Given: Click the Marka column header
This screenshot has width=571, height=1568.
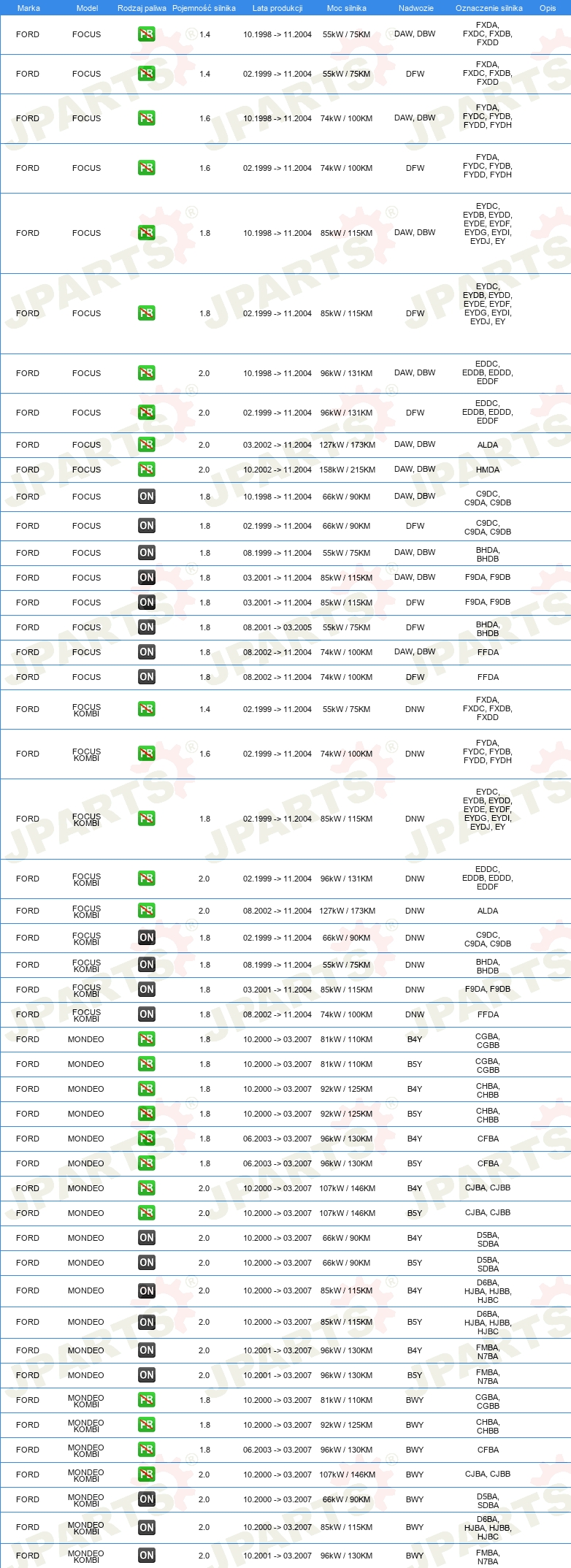Looking at the screenshot, I should pyautogui.click(x=28, y=8).
